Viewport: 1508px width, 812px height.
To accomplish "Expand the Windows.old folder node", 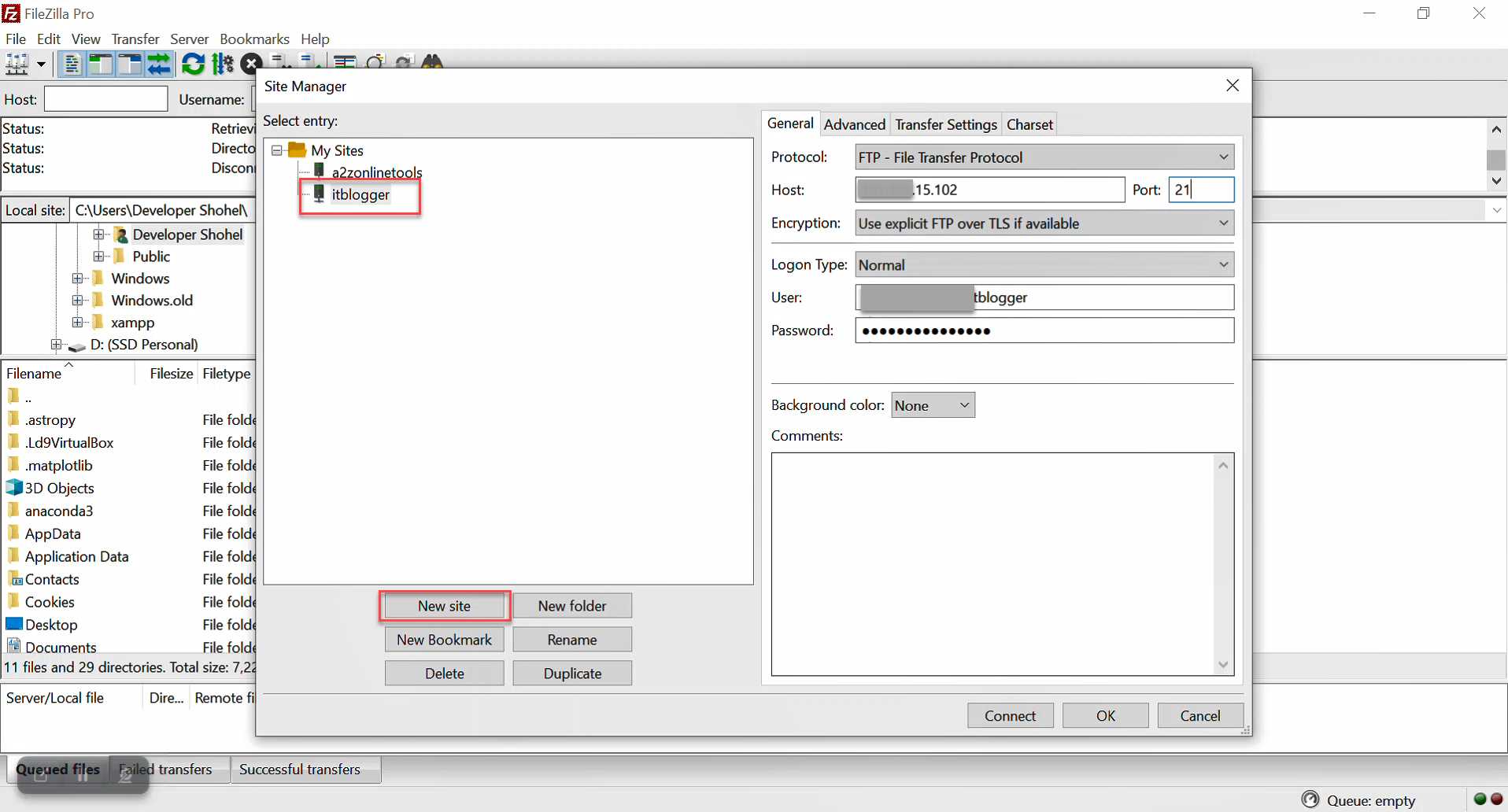I will (x=77, y=300).
